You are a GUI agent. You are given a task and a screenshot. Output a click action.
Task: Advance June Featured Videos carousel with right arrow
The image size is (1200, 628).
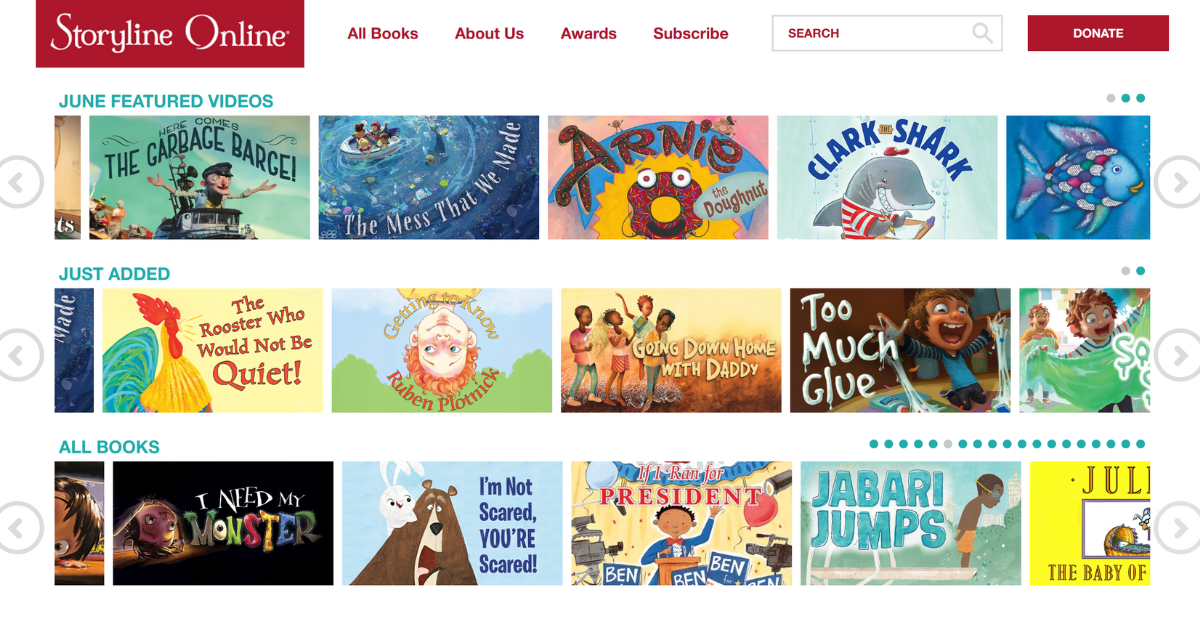click(1178, 182)
